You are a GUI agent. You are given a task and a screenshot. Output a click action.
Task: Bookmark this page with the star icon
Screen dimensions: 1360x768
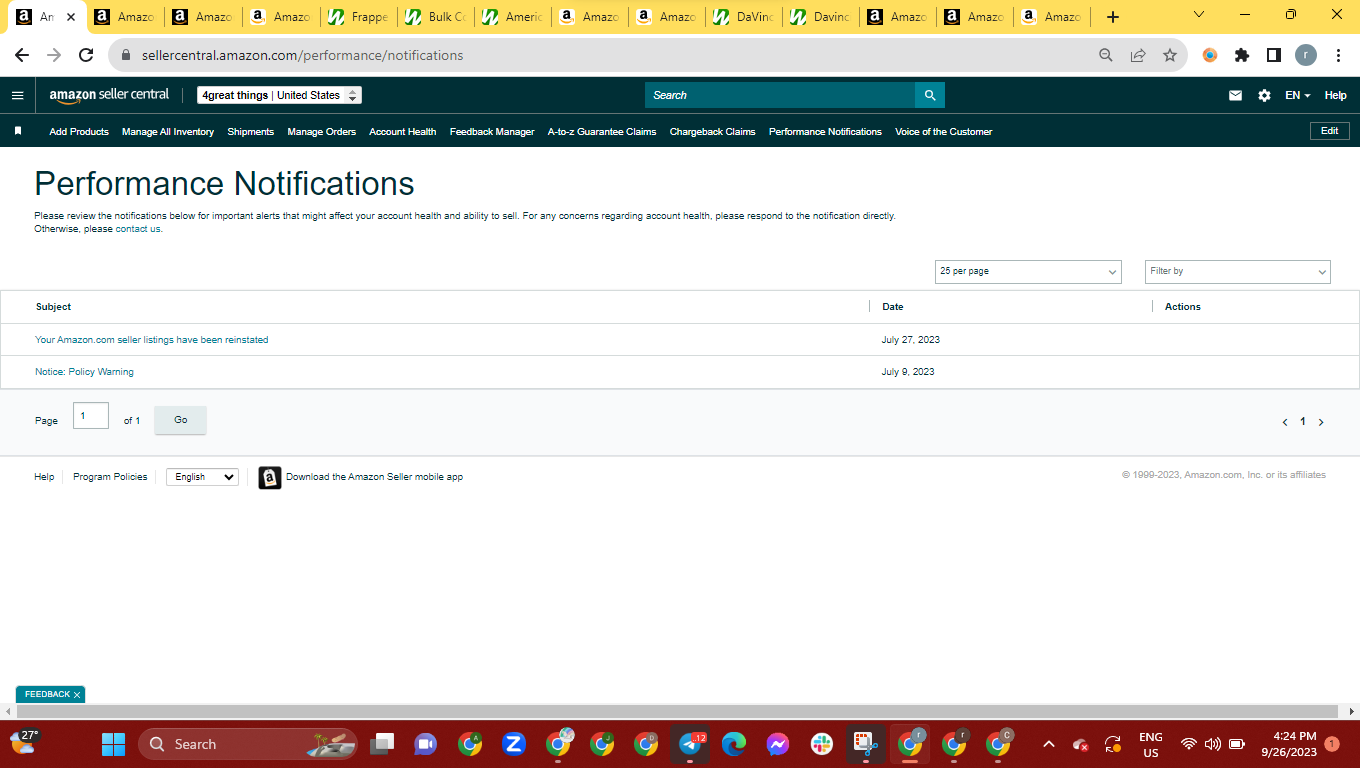coord(1169,55)
